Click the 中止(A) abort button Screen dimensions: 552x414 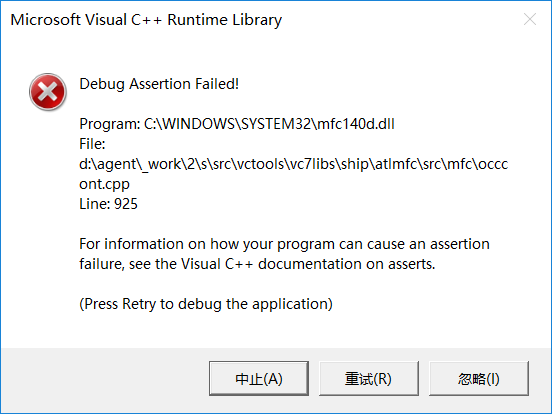click(259, 378)
